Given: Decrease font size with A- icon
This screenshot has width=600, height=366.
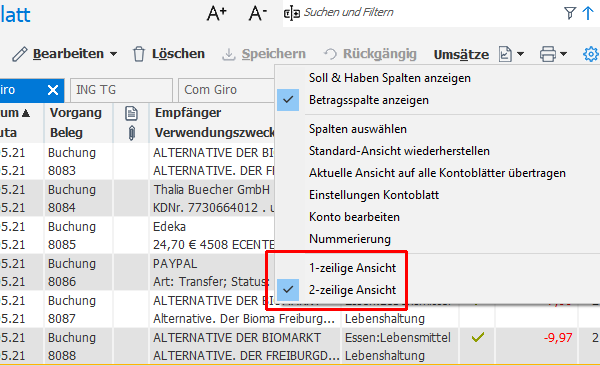Looking at the screenshot, I should tap(257, 13).
